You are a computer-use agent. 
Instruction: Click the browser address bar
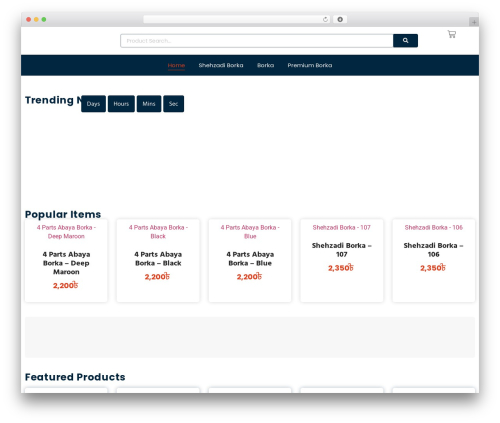(x=237, y=20)
